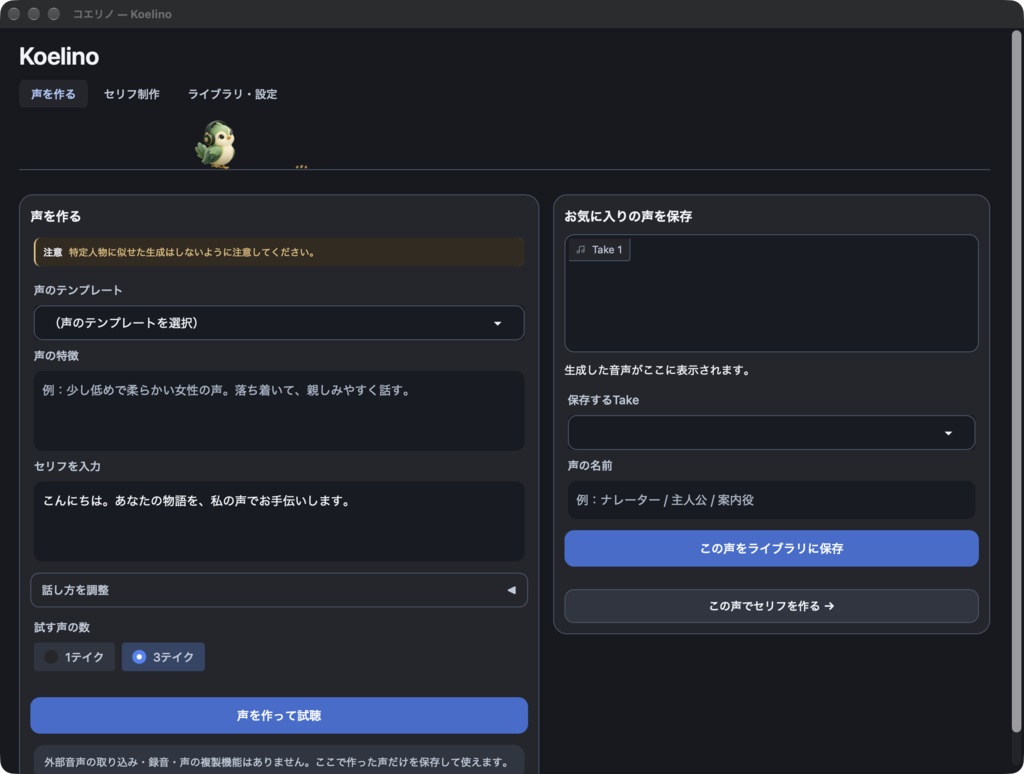Open the 保存するTake dropdown
Screen dimensions: 1024x774
(771, 432)
